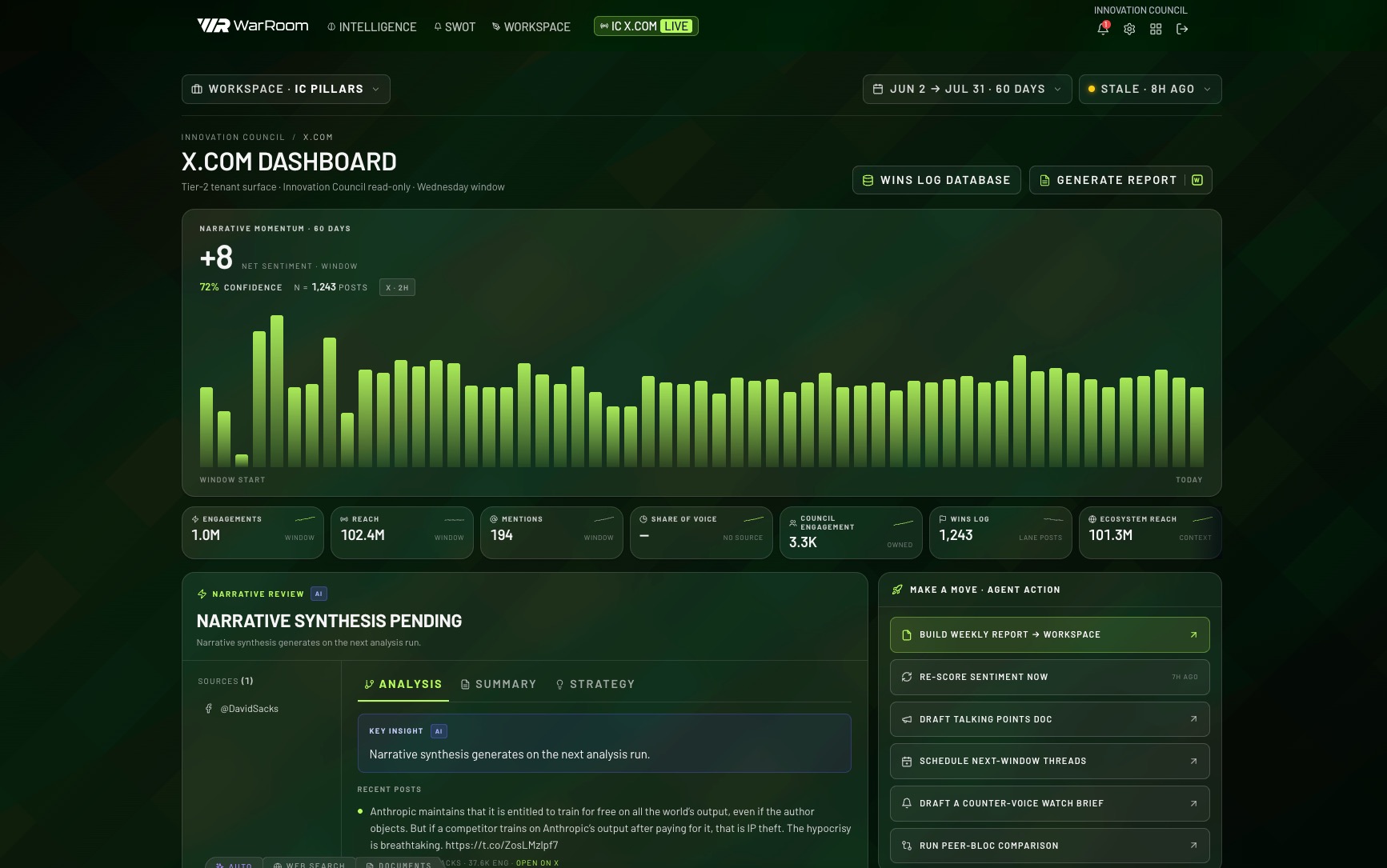This screenshot has height=868, width=1387.
Task: Switch to the Summary tab
Action: point(499,684)
